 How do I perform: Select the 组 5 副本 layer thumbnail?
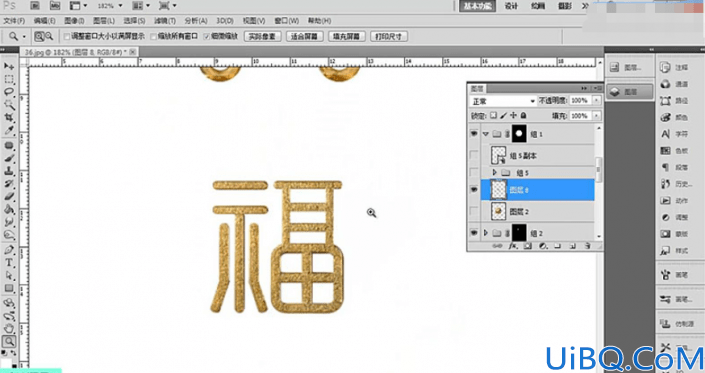499,155
